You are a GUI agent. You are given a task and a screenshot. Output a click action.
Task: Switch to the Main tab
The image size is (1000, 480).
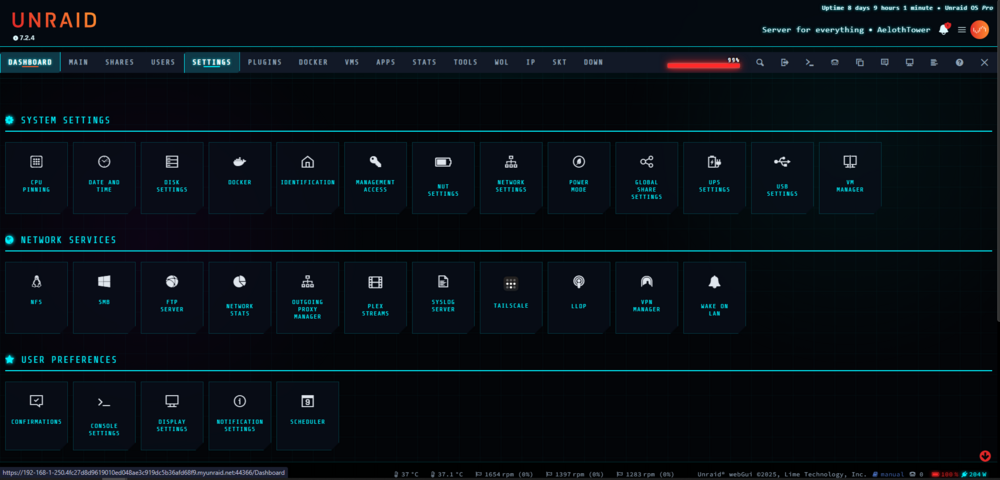click(x=78, y=62)
